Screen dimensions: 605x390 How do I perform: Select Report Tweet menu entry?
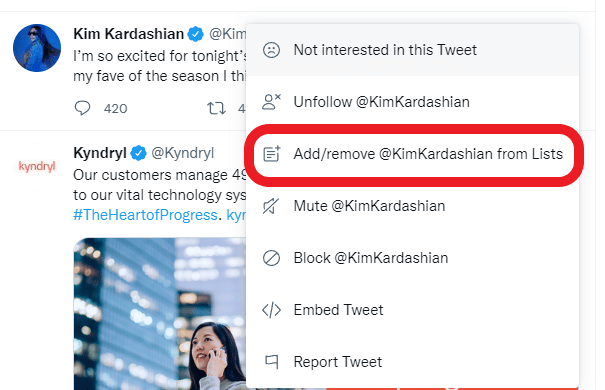click(412, 362)
